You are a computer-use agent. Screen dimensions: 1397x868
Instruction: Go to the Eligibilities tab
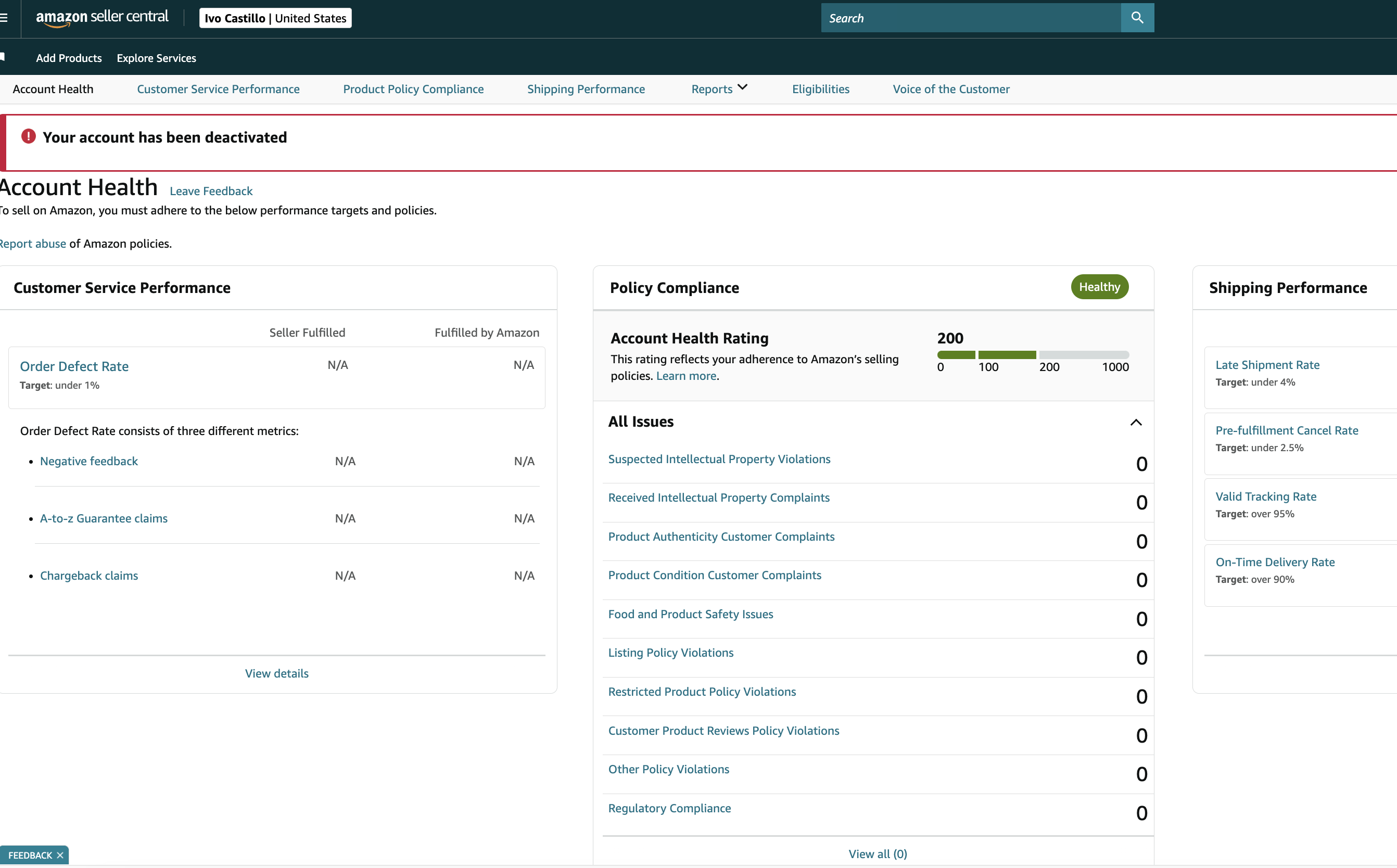point(820,89)
